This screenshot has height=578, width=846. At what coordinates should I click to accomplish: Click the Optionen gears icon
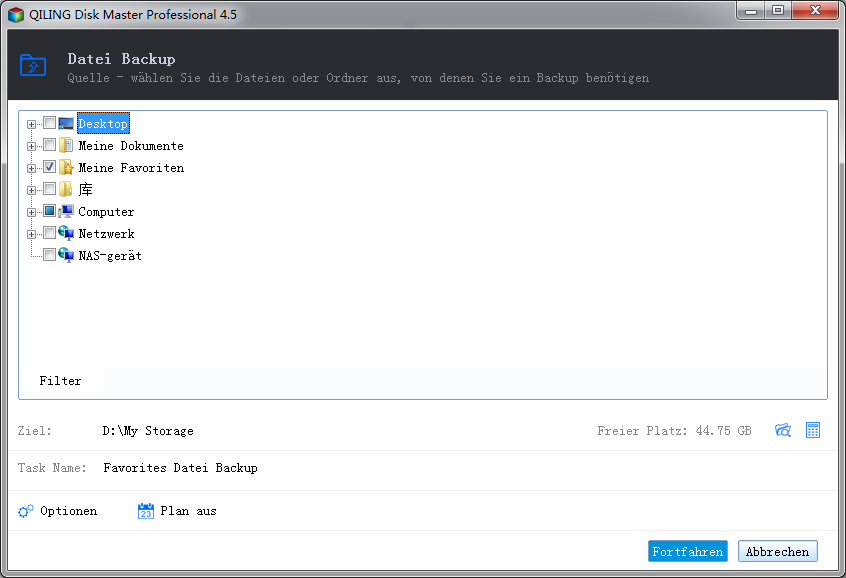(x=26, y=511)
